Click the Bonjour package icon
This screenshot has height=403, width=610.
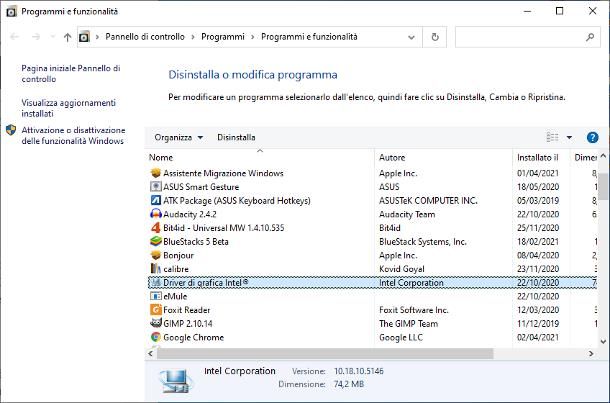click(x=156, y=255)
